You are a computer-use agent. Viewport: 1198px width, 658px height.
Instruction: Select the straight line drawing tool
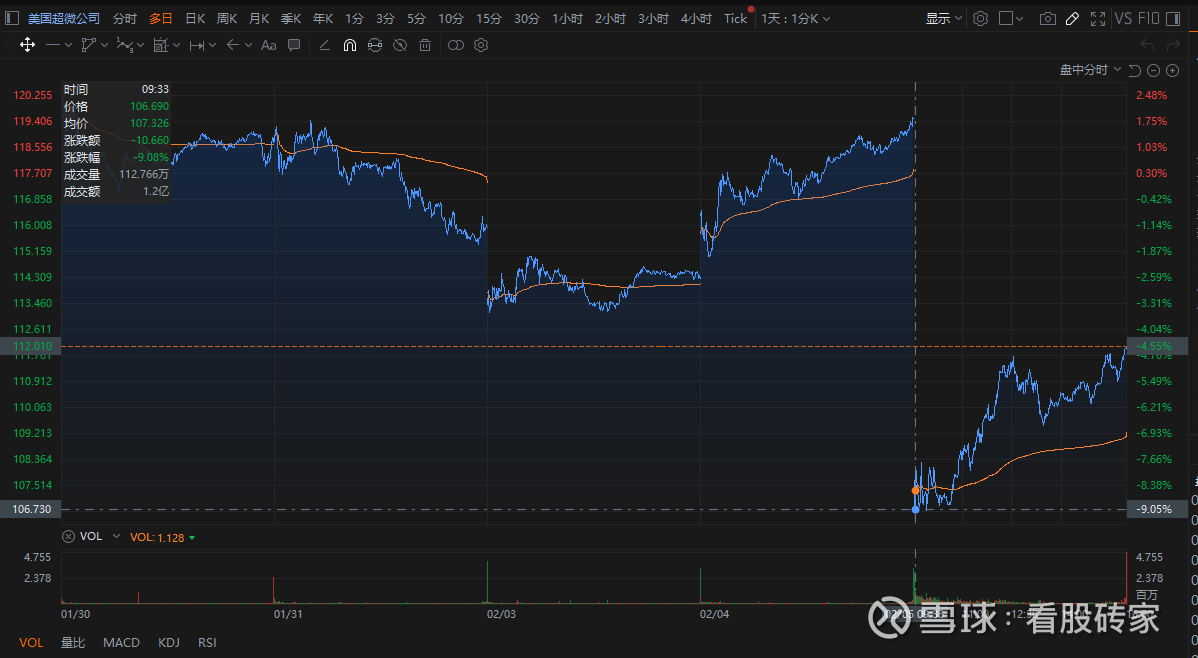tap(53, 45)
